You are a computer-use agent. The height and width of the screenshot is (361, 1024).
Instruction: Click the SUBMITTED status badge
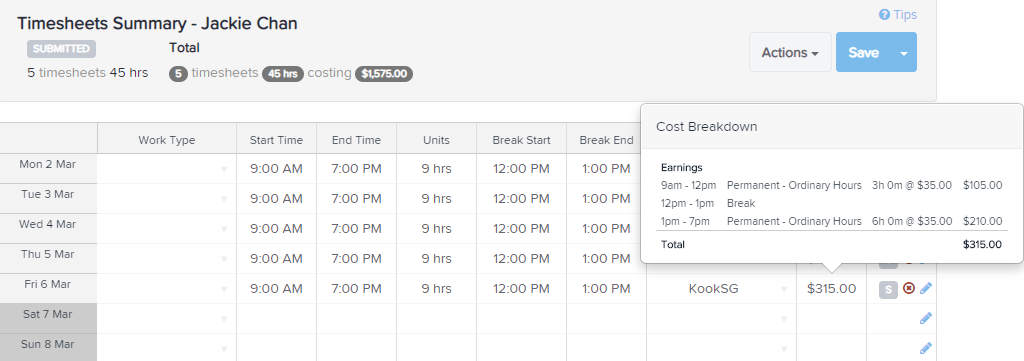pyautogui.click(x=61, y=49)
